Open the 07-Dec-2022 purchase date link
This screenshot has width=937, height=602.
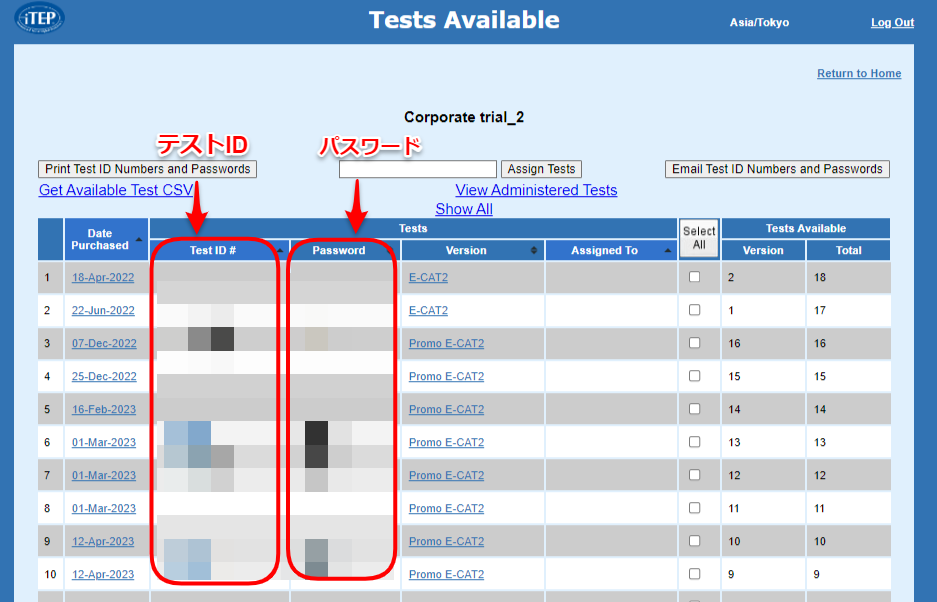click(104, 343)
